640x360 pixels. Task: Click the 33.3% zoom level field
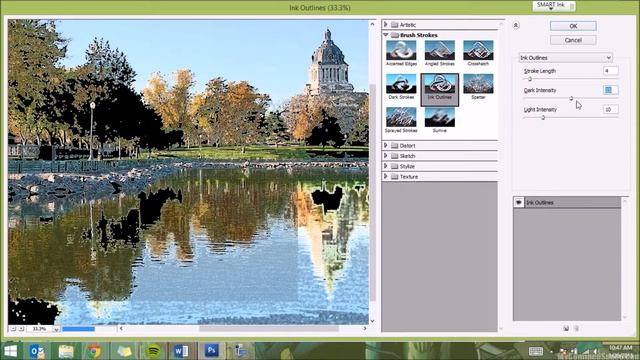point(40,329)
